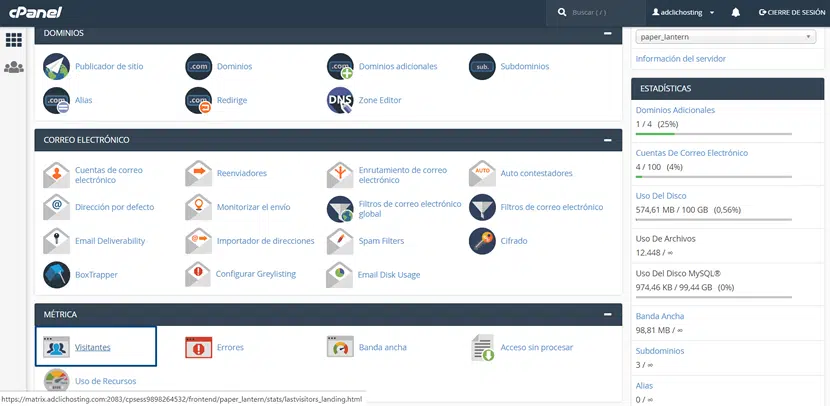Click the Cifrado key icon
The image size is (830, 406).
point(483,241)
